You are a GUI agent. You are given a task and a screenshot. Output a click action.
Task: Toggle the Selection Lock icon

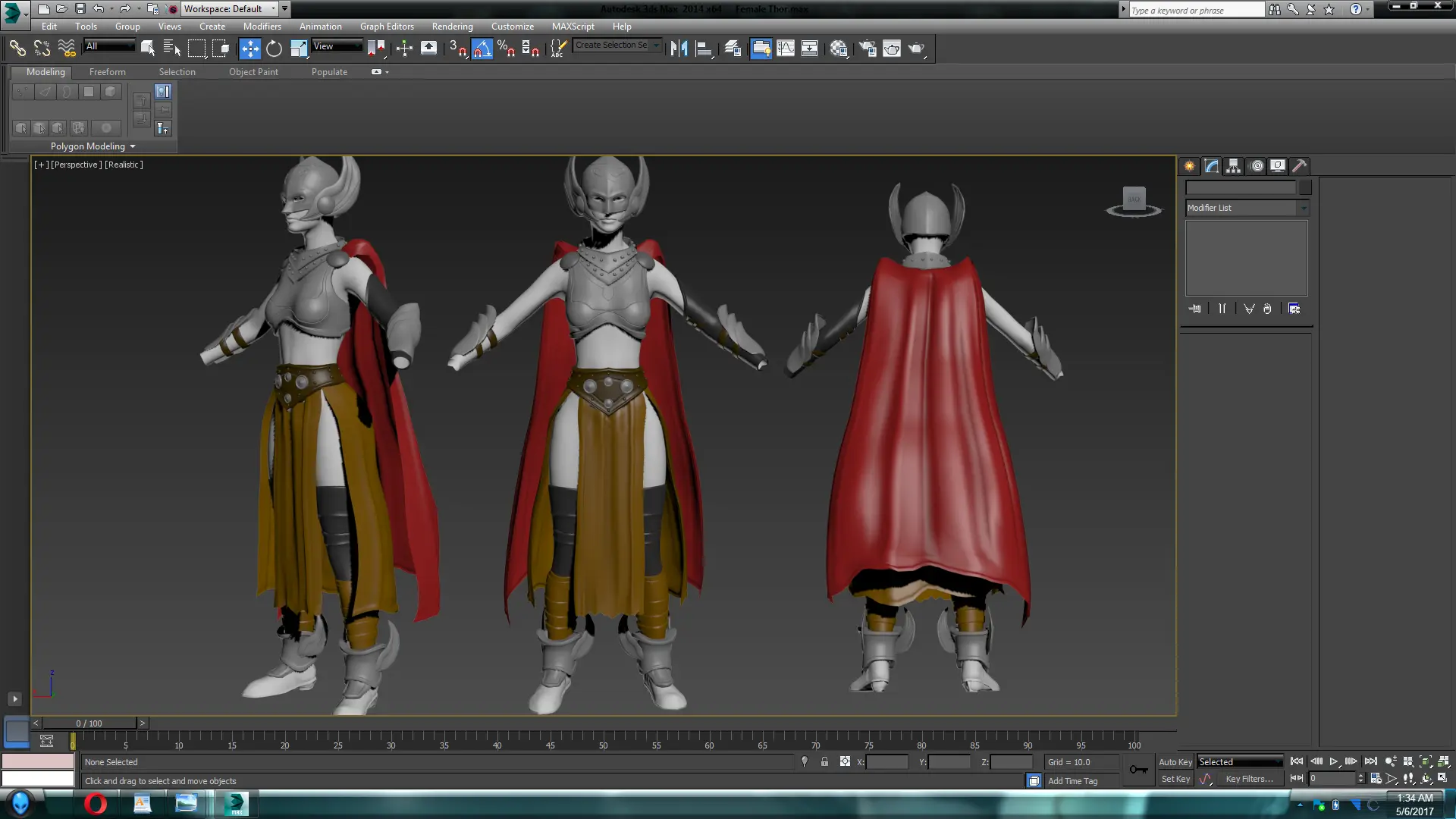(824, 762)
